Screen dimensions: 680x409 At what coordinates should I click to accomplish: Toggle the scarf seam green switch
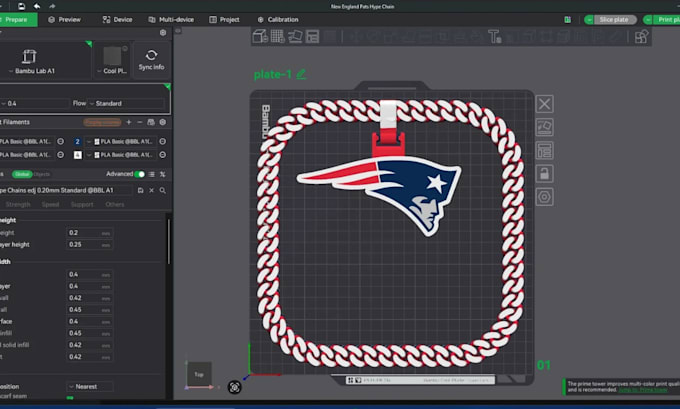coord(70,397)
